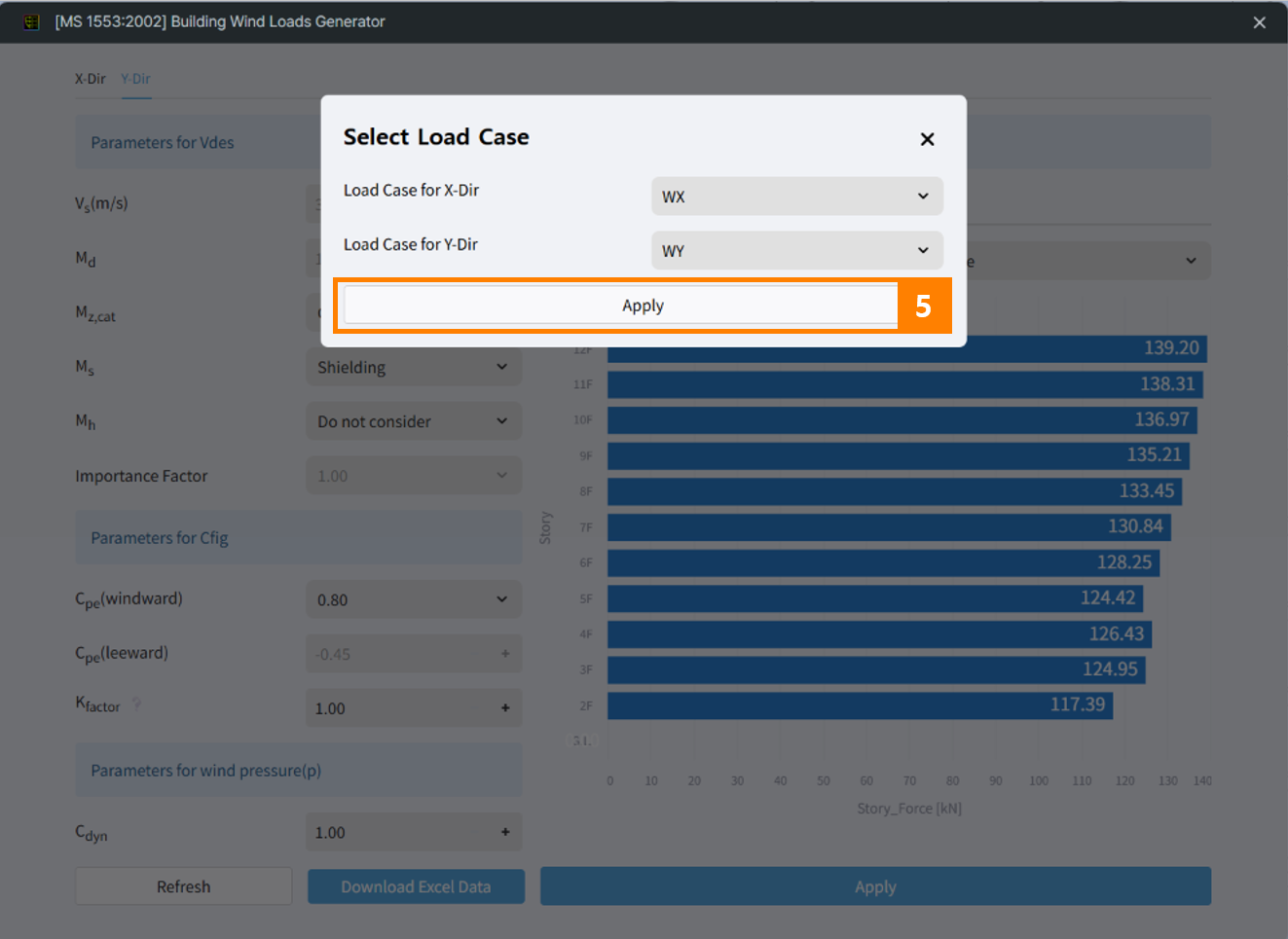The height and width of the screenshot is (939, 1288).
Task: Expand the Cpe(windward) 0.80 dropdown
Action: (x=413, y=600)
